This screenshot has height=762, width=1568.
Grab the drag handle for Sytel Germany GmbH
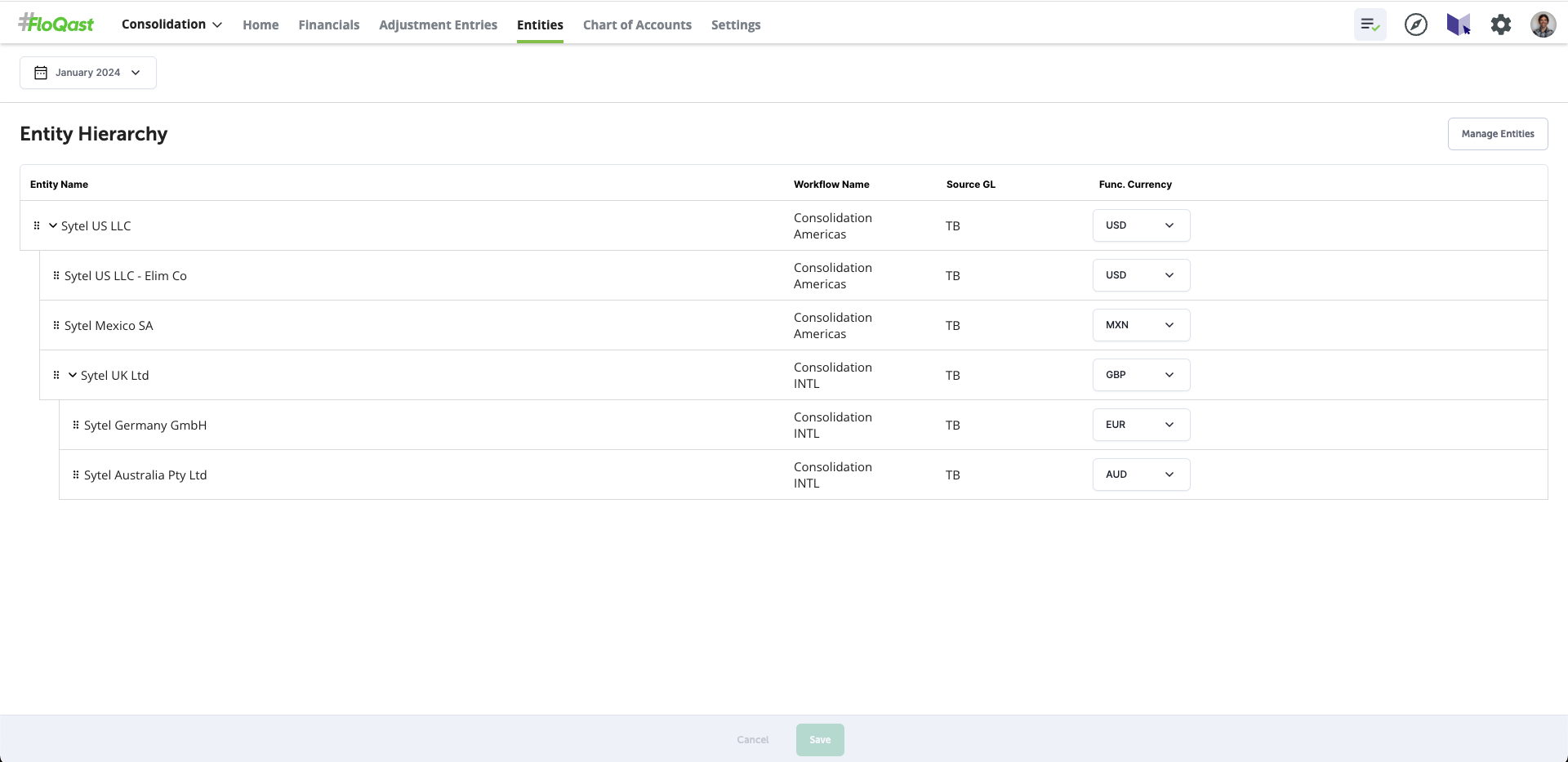pos(76,425)
